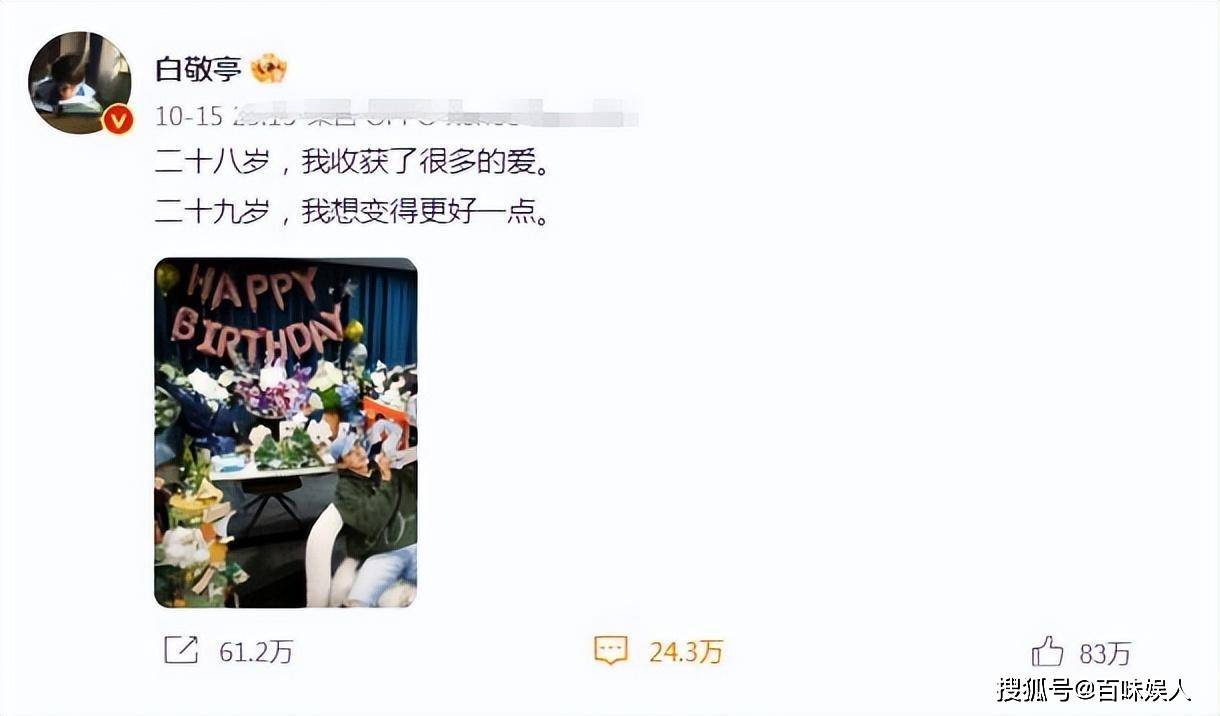This screenshot has height=716, width=1220.
Task: Open the birthday photo thumbnail
Action: (x=286, y=432)
